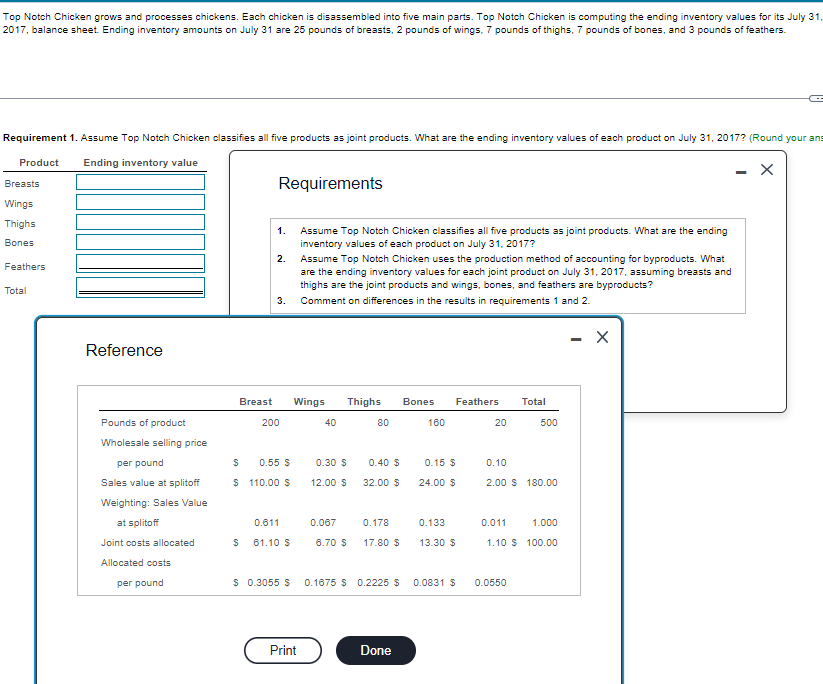Click Feathers joint cost 1.10
Screen dimensions: 823x684
pyautogui.click(x=496, y=542)
